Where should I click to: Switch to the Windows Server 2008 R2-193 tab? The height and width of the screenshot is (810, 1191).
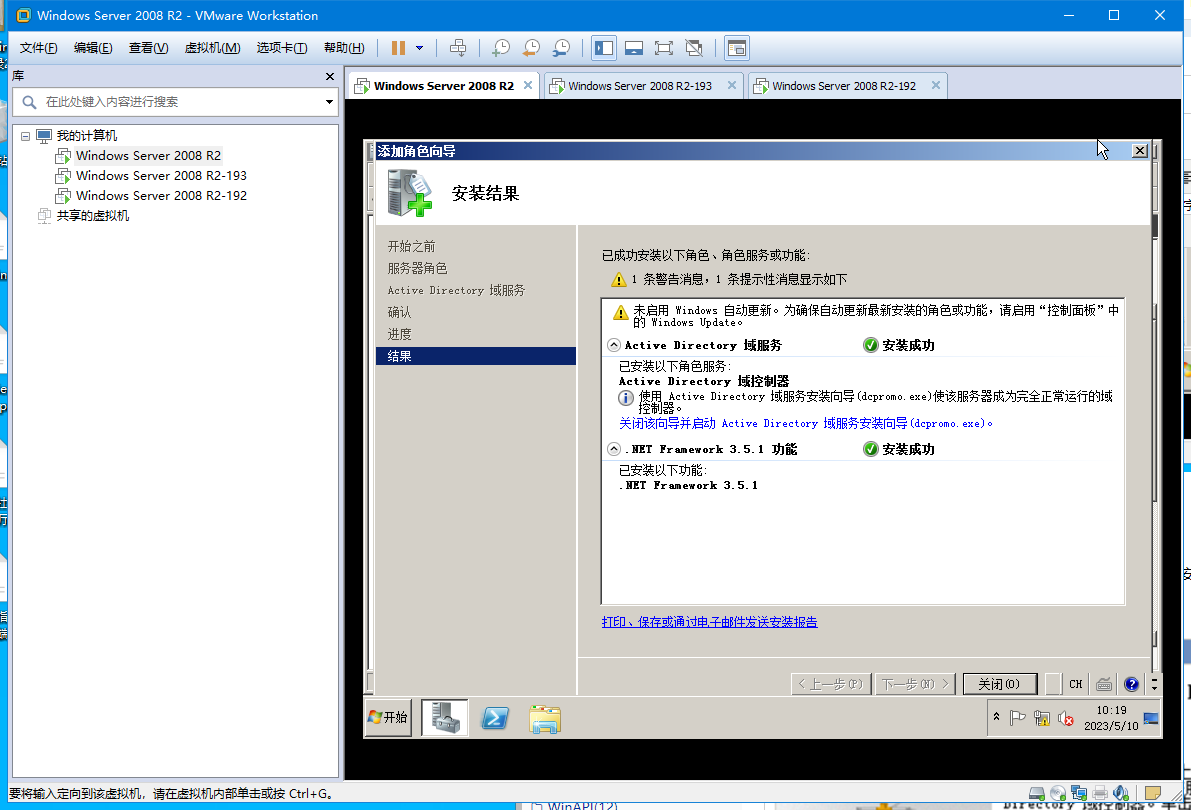(x=640, y=86)
